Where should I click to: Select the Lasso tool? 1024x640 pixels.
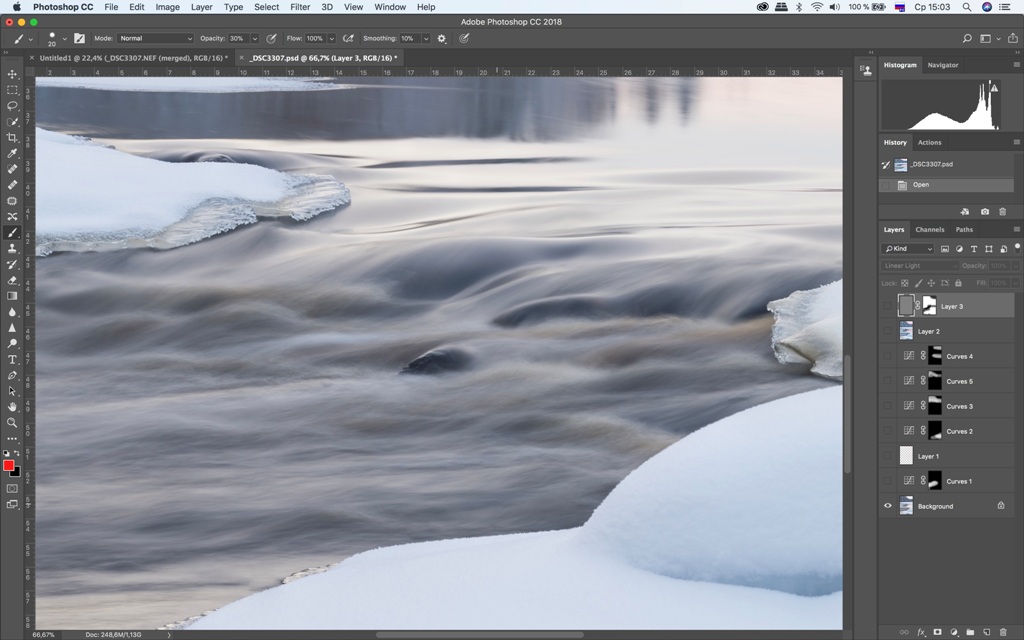[12, 106]
